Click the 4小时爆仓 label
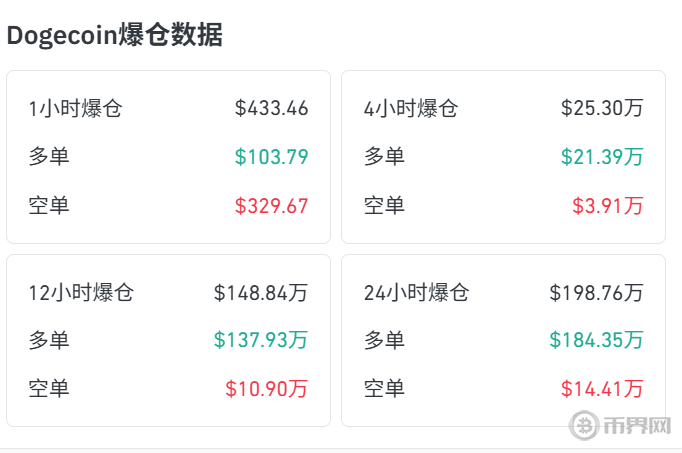682x453 pixels. 411,108
